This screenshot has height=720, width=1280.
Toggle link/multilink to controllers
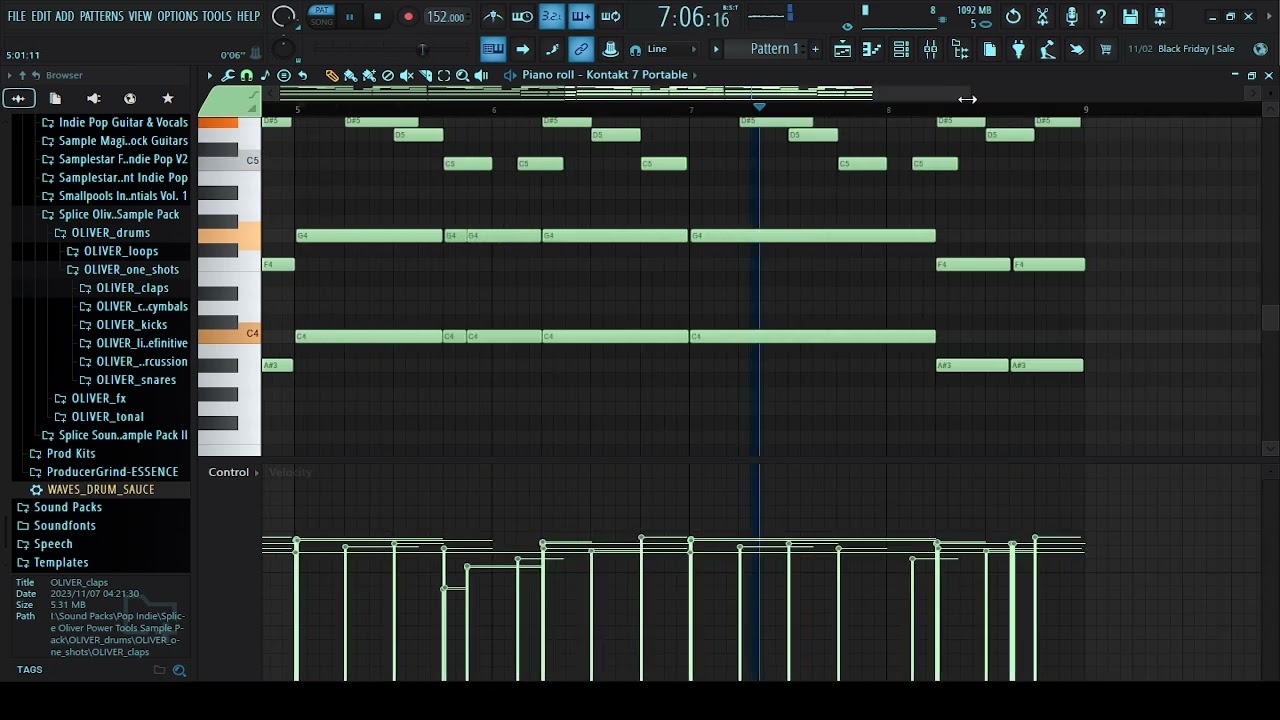tap(581, 49)
